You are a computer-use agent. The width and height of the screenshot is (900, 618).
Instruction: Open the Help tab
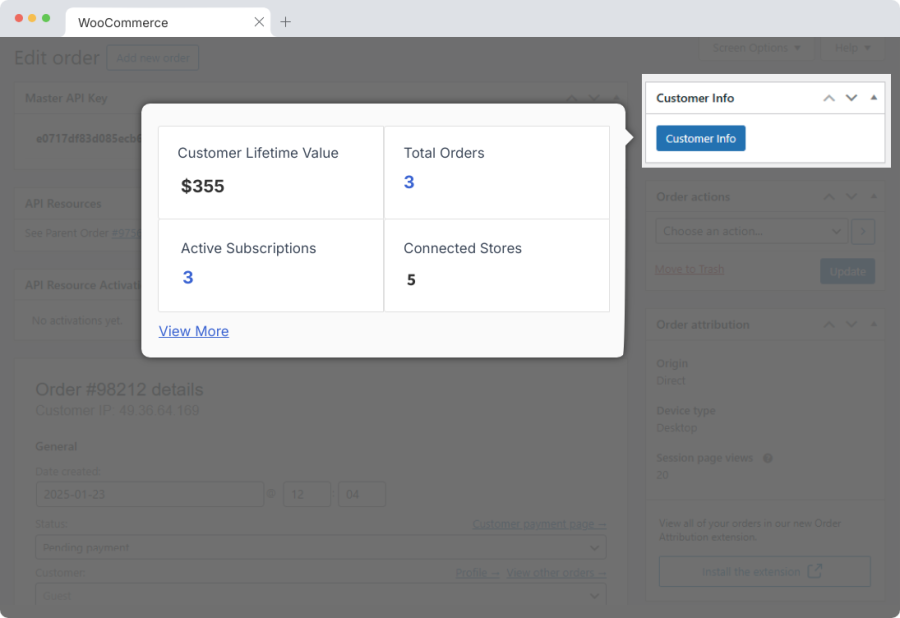pos(852,48)
